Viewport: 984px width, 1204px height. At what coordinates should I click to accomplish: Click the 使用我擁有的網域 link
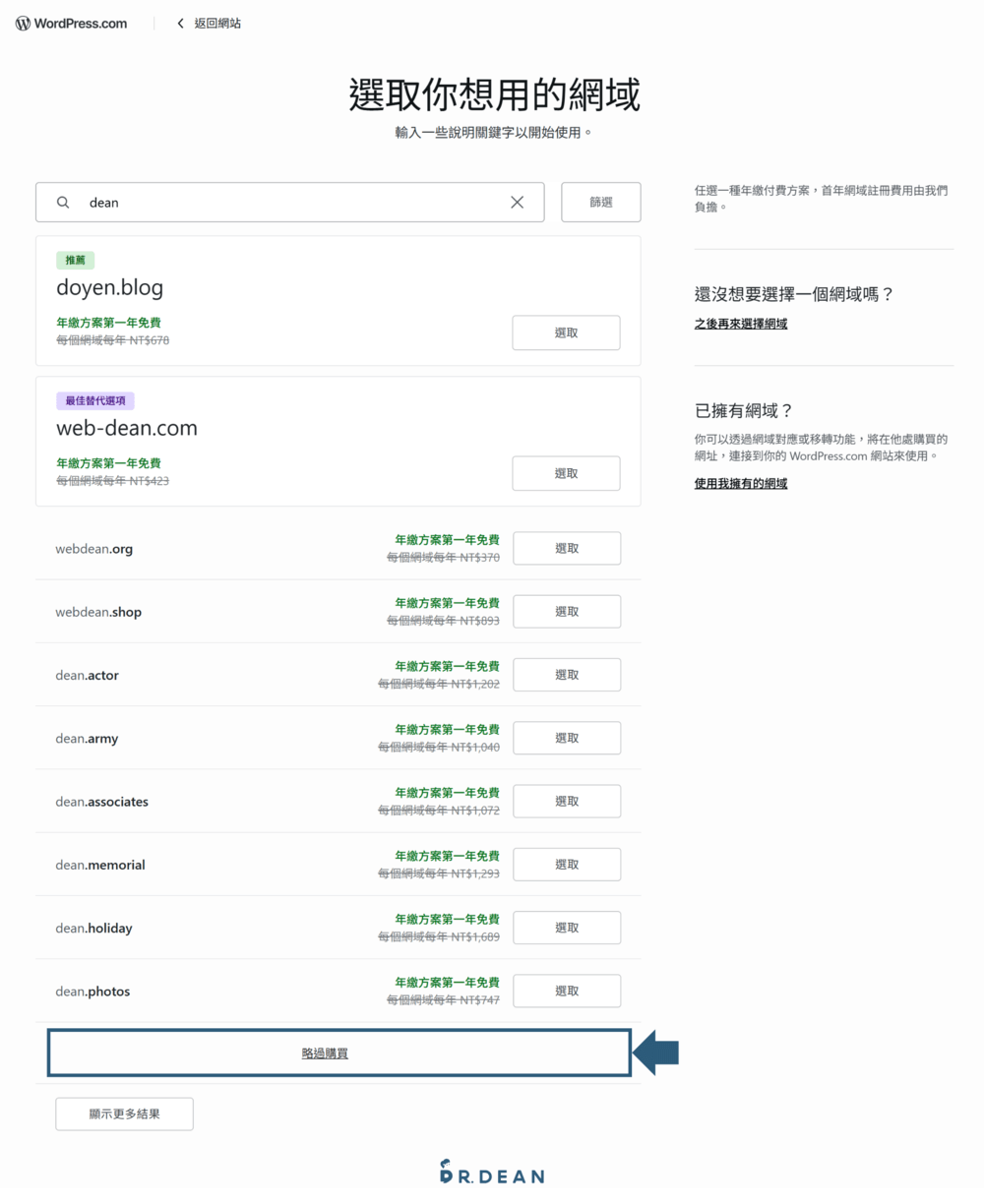(740, 483)
